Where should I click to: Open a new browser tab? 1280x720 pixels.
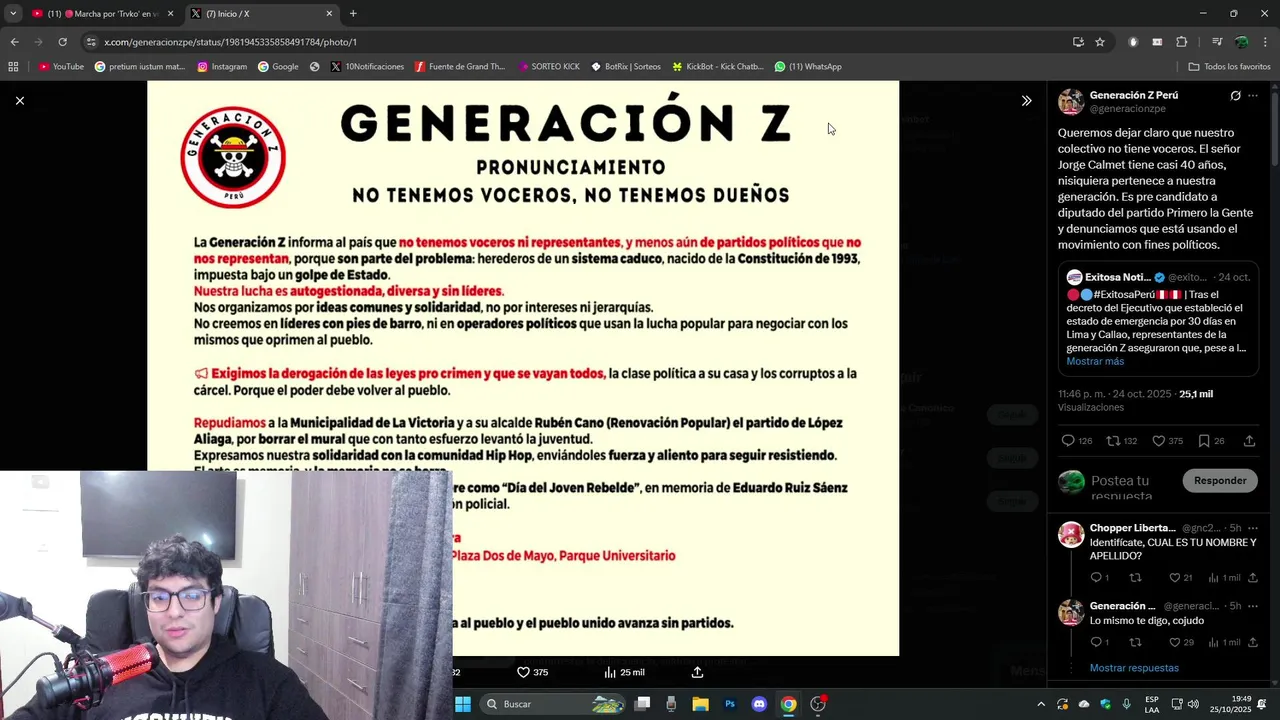(x=353, y=14)
